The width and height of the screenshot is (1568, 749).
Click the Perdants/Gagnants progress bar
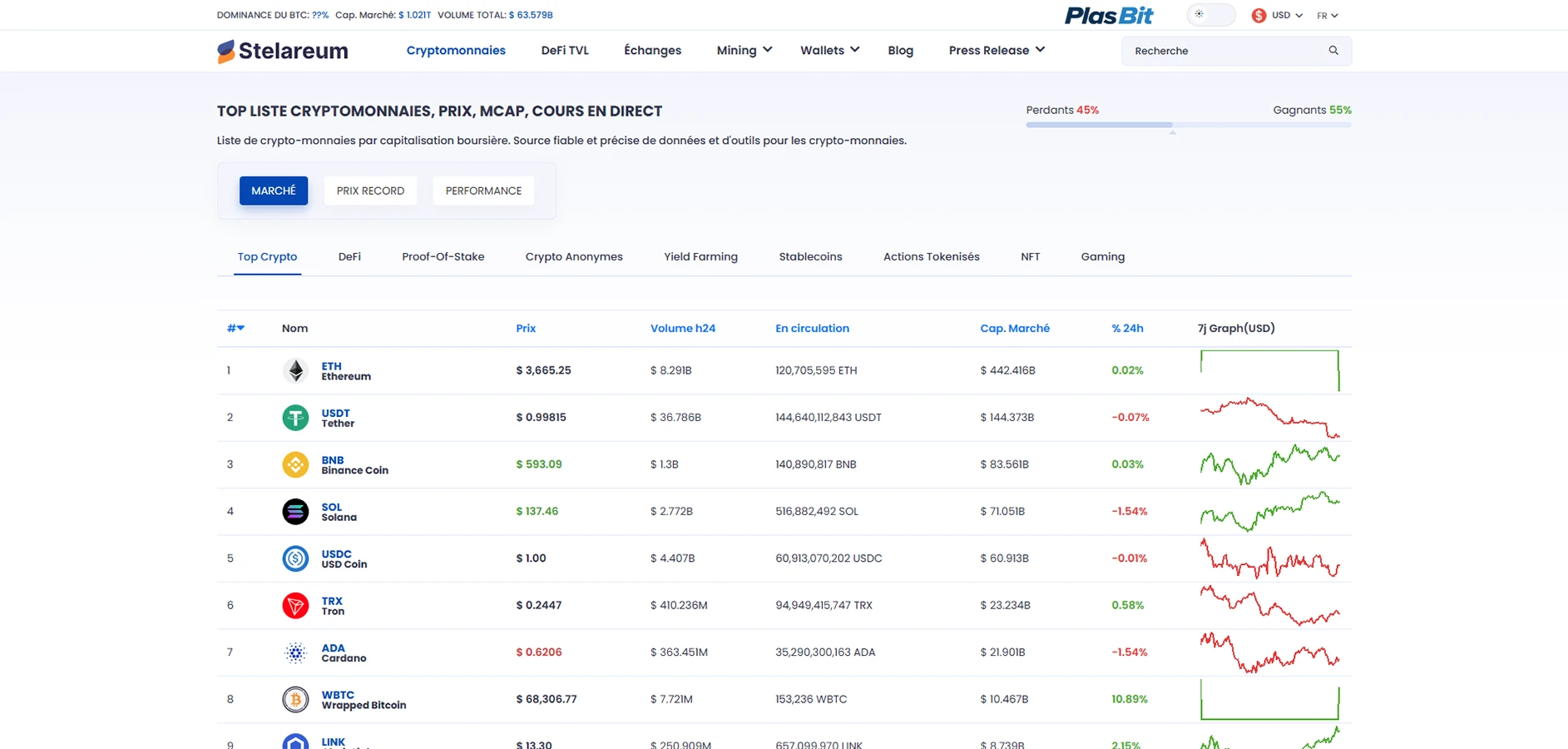(x=1189, y=125)
